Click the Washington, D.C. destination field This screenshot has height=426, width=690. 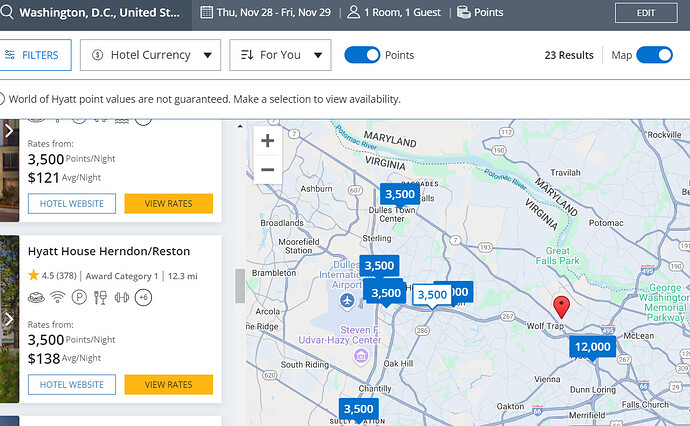[x=95, y=13]
